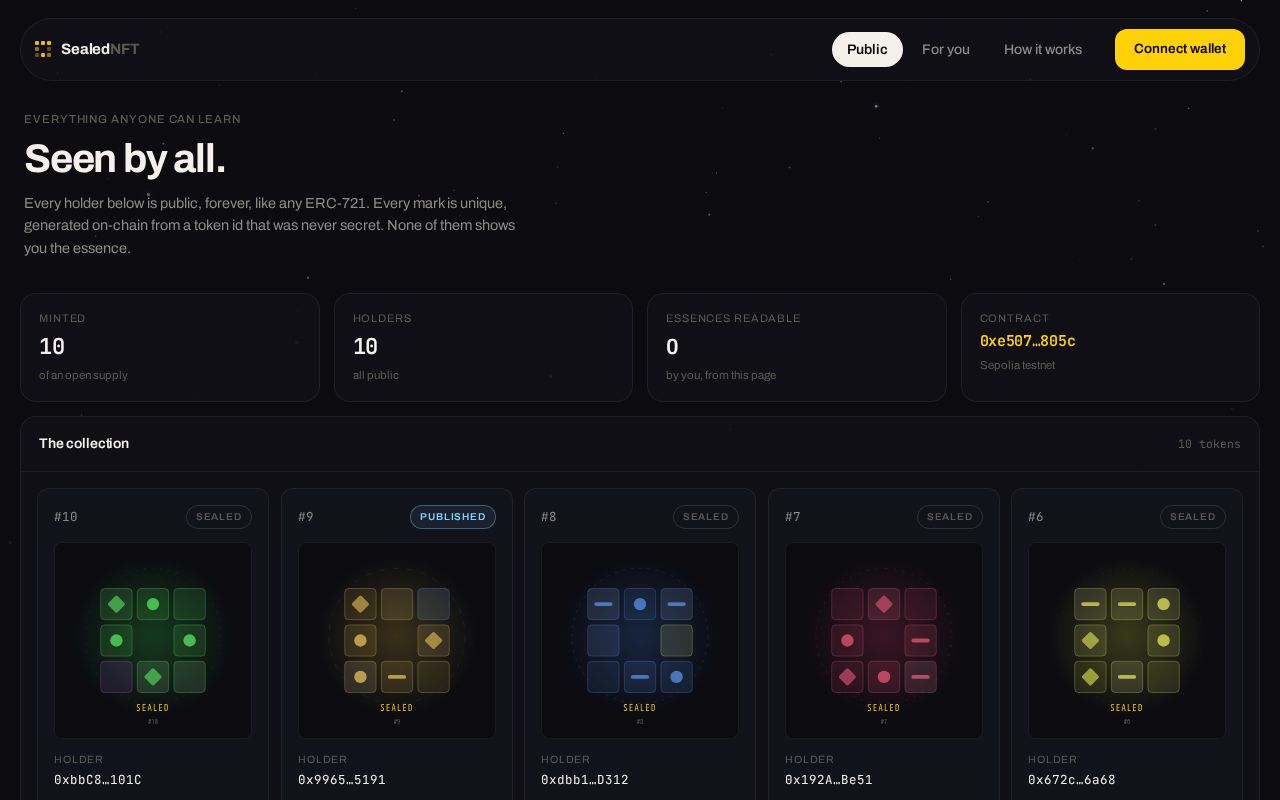1280x800 pixels.
Task: Open the blue token #8 artwork
Action: tap(640, 640)
